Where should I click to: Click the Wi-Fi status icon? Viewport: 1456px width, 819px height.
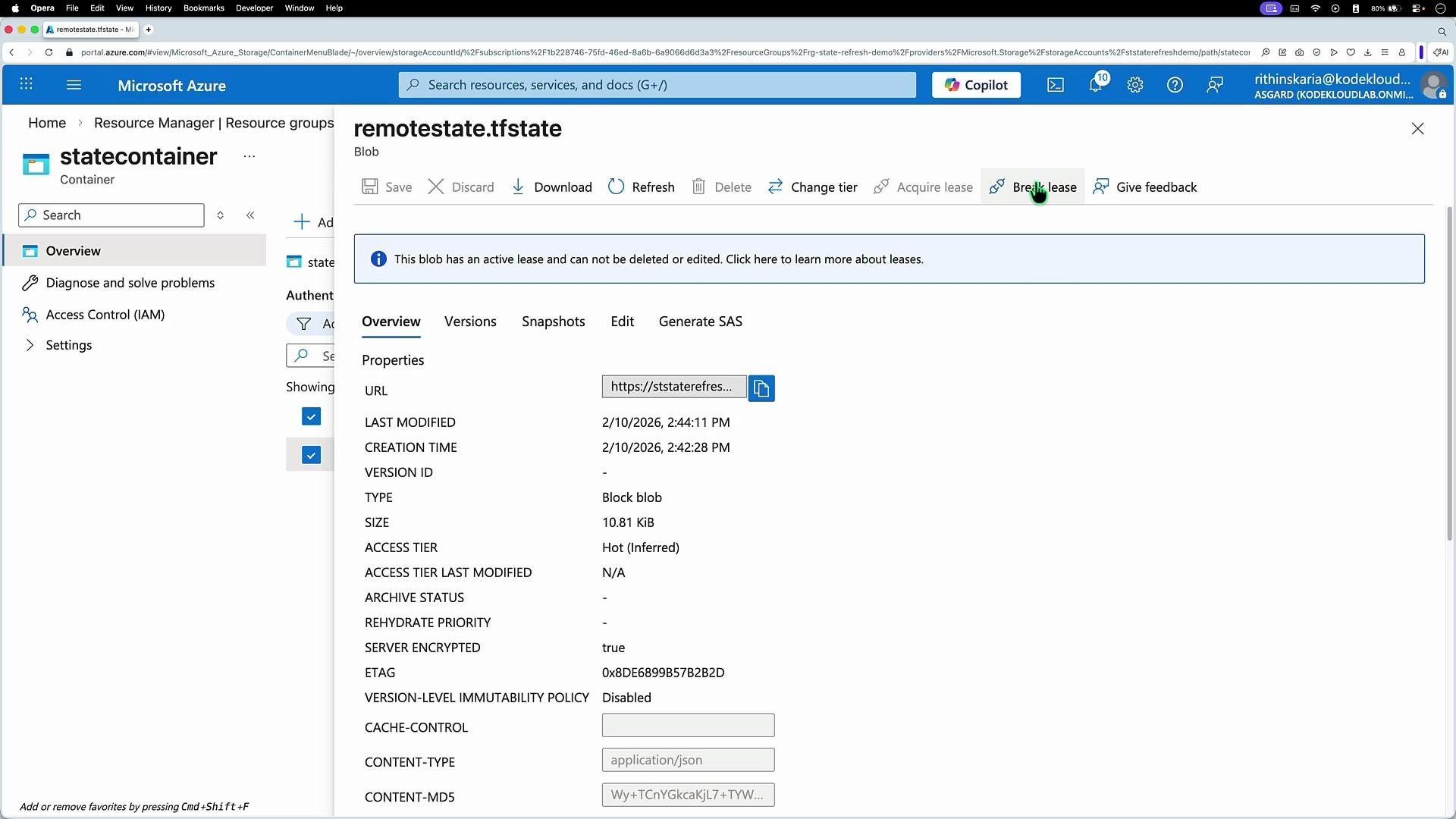(x=1316, y=8)
